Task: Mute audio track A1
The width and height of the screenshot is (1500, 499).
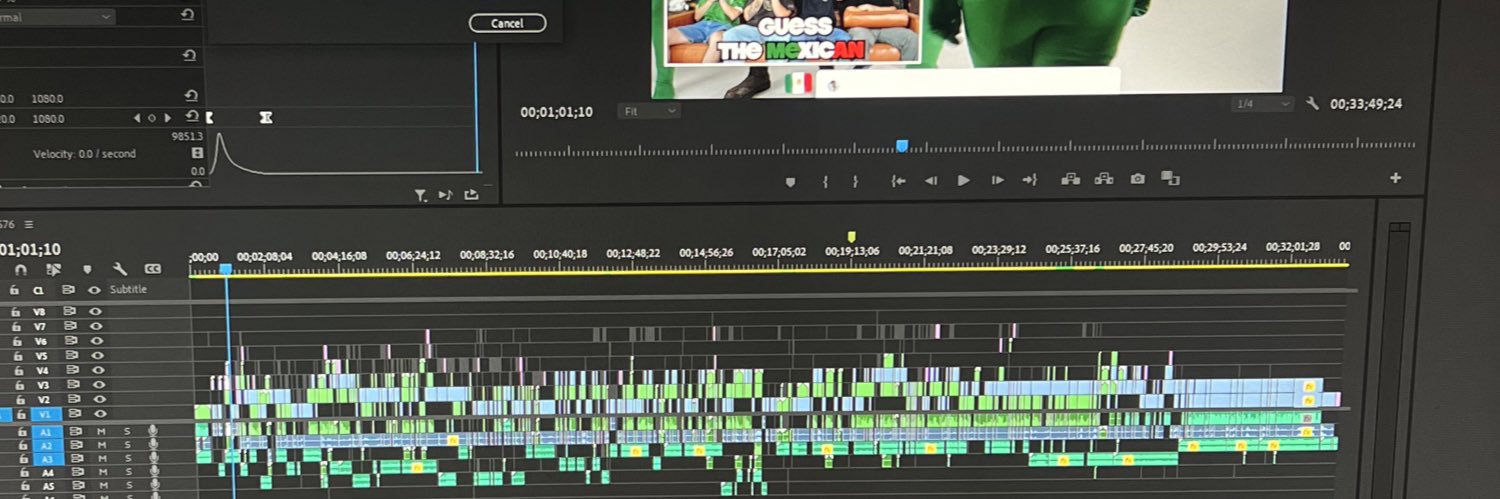Action: [x=101, y=432]
